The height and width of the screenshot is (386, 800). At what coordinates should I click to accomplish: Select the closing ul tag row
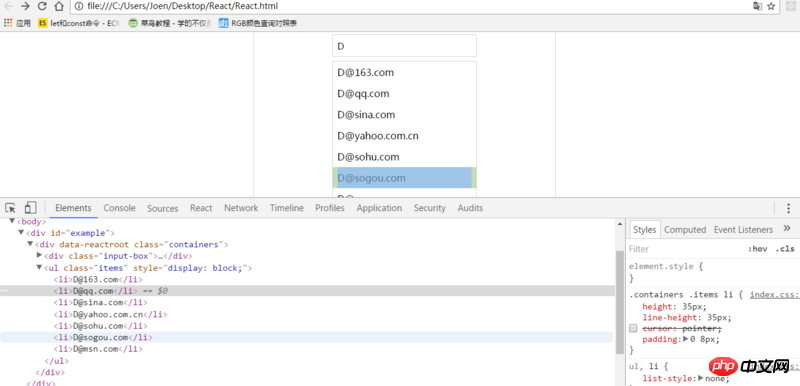click(x=57, y=361)
